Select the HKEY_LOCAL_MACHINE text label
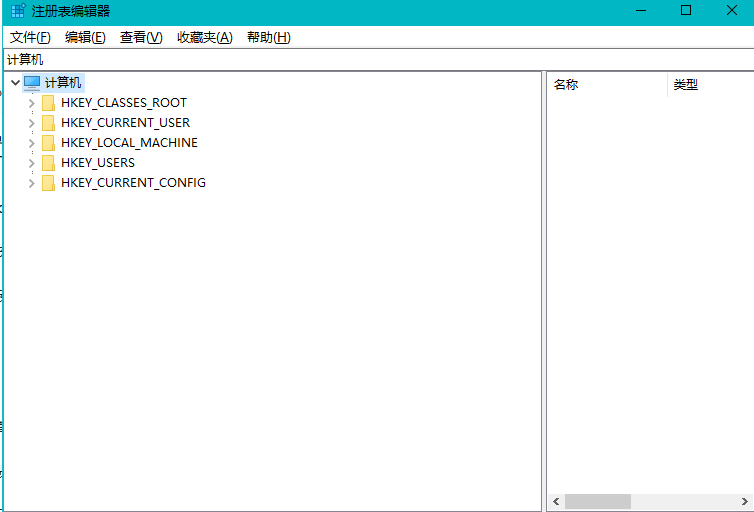 (x=129, y=143)
